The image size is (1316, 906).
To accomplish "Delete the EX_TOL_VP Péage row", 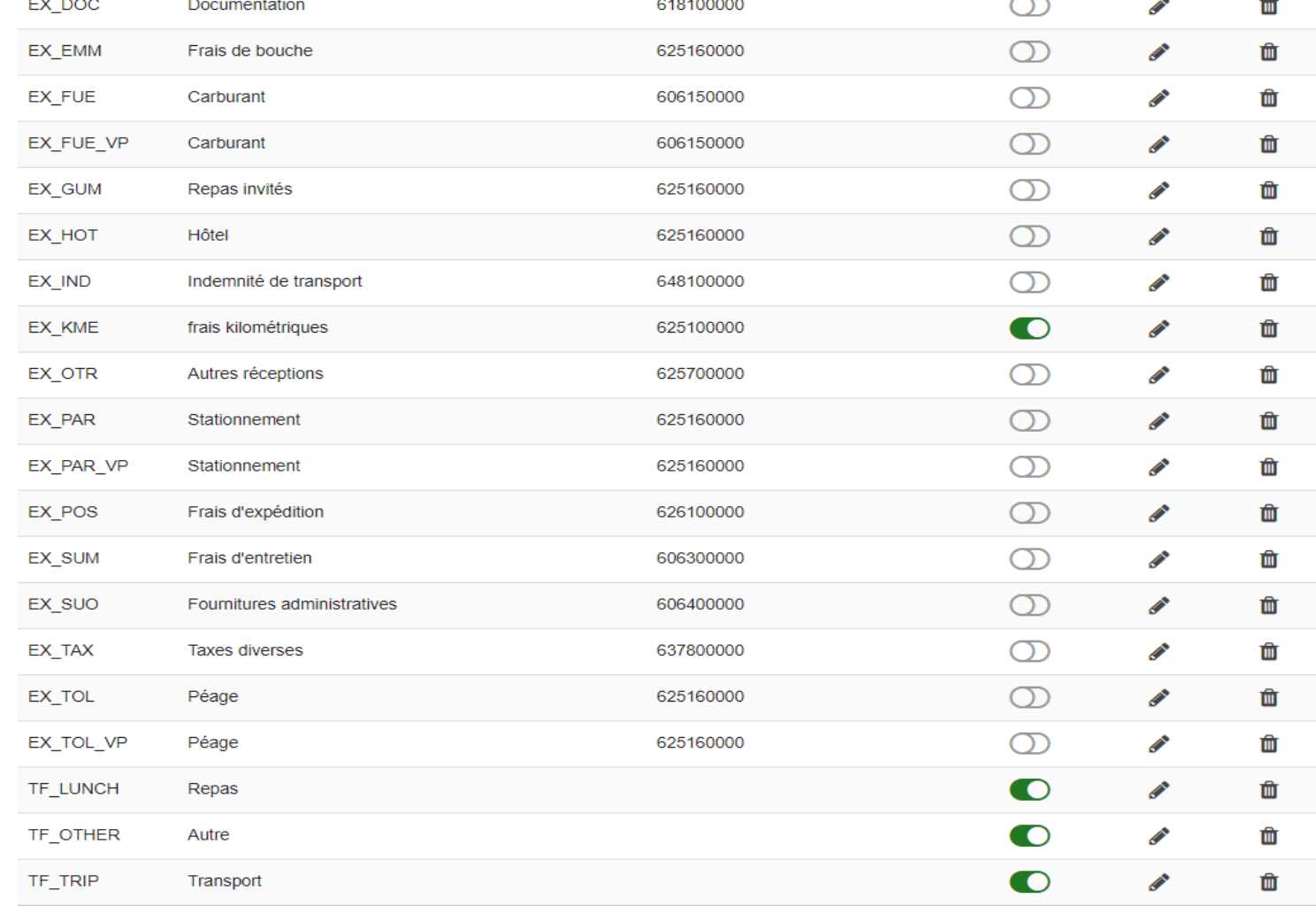I will point(1269,743).
